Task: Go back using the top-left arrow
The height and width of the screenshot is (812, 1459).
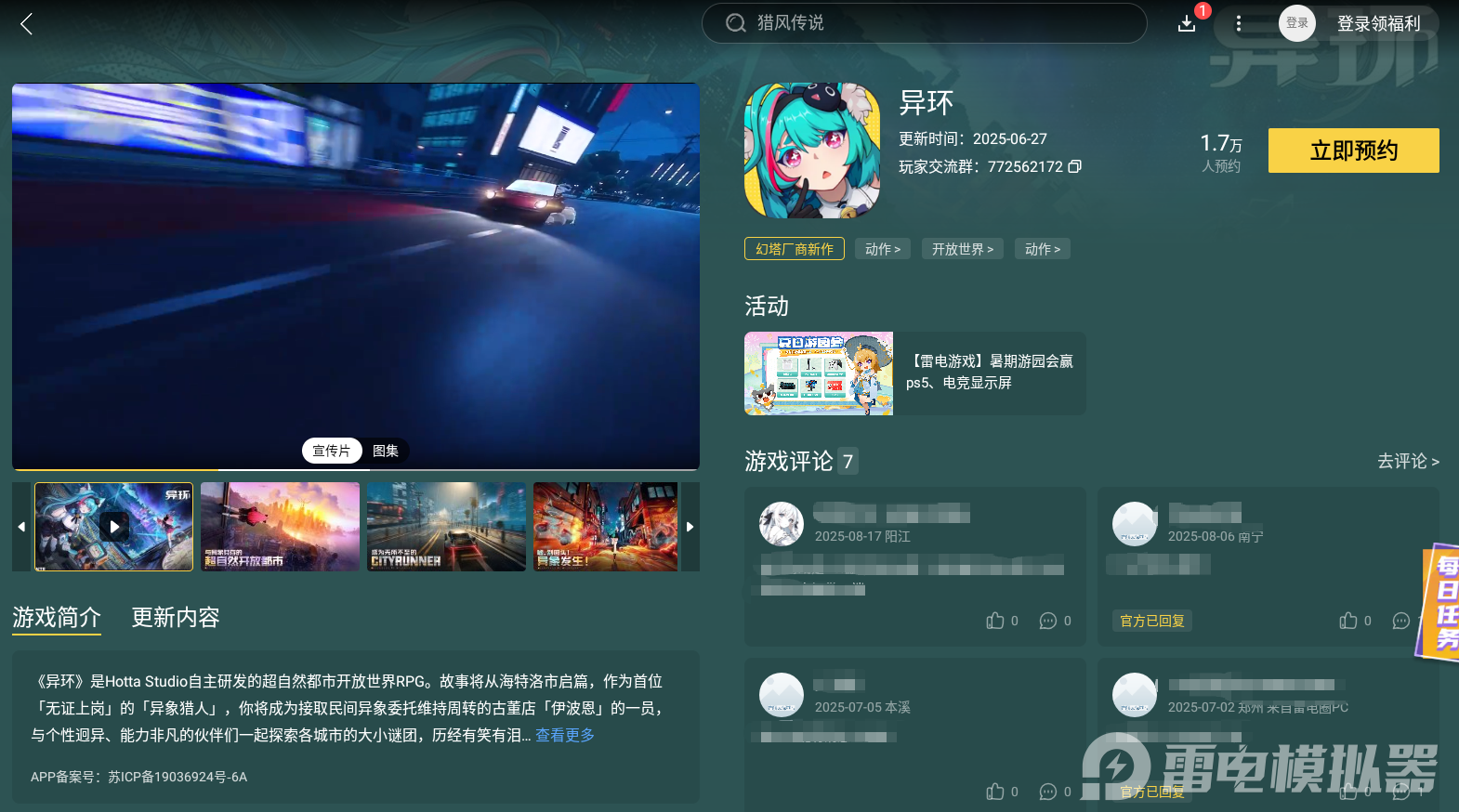Action: tap(26, 24)
